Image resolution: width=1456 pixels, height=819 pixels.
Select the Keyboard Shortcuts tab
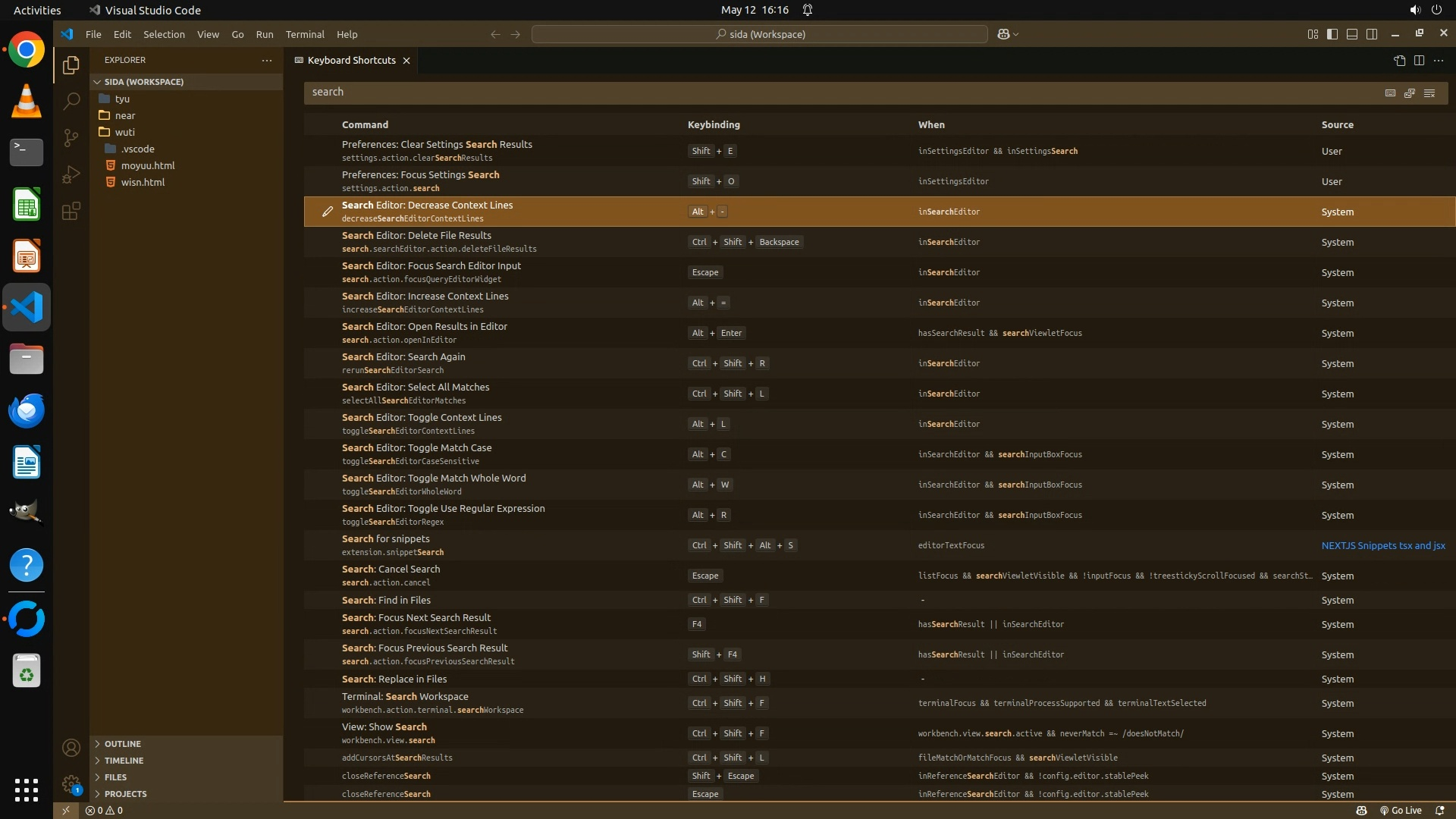pyautogui.click(x=351, y=61)
